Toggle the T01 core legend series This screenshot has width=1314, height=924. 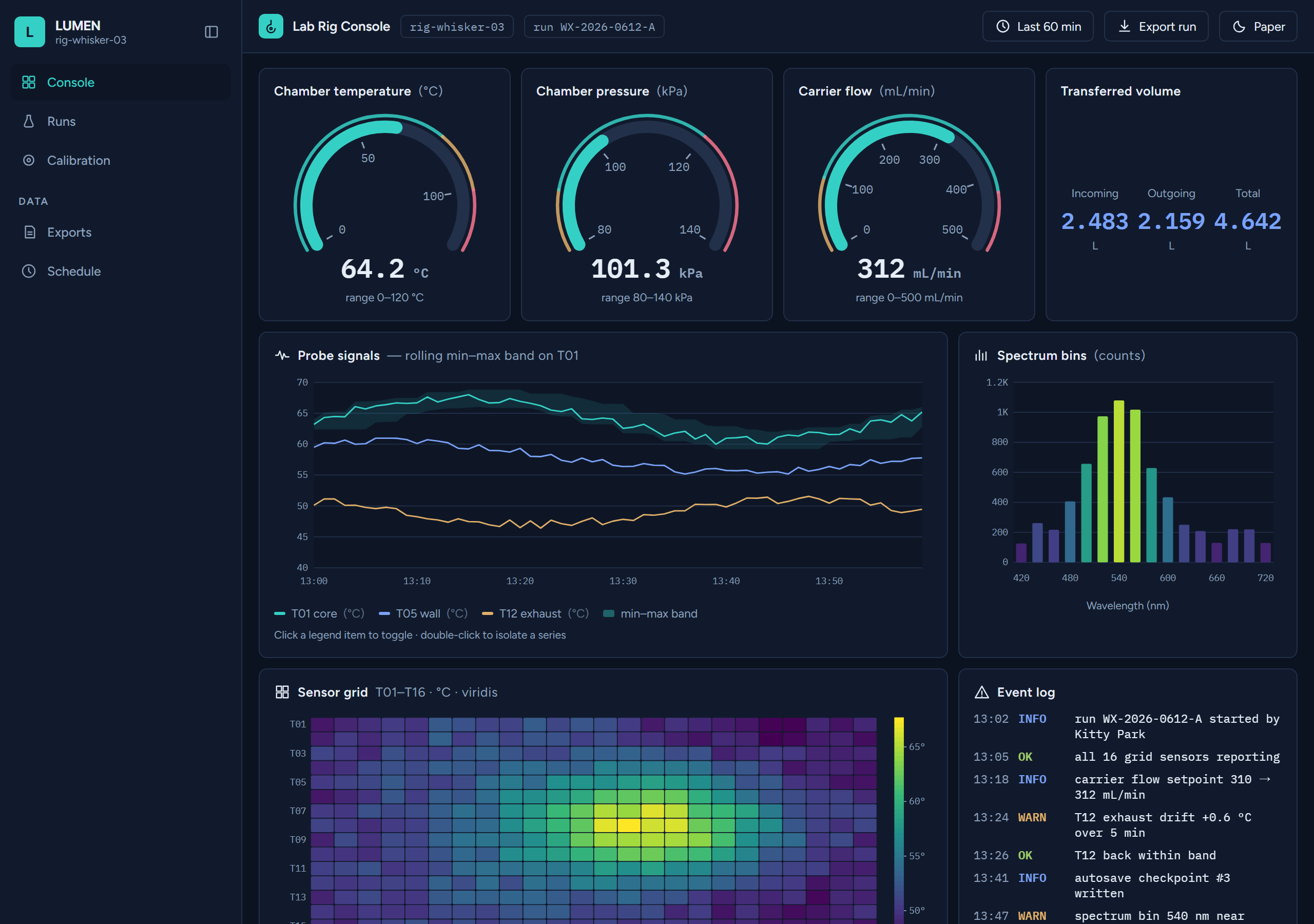(319, 614)
